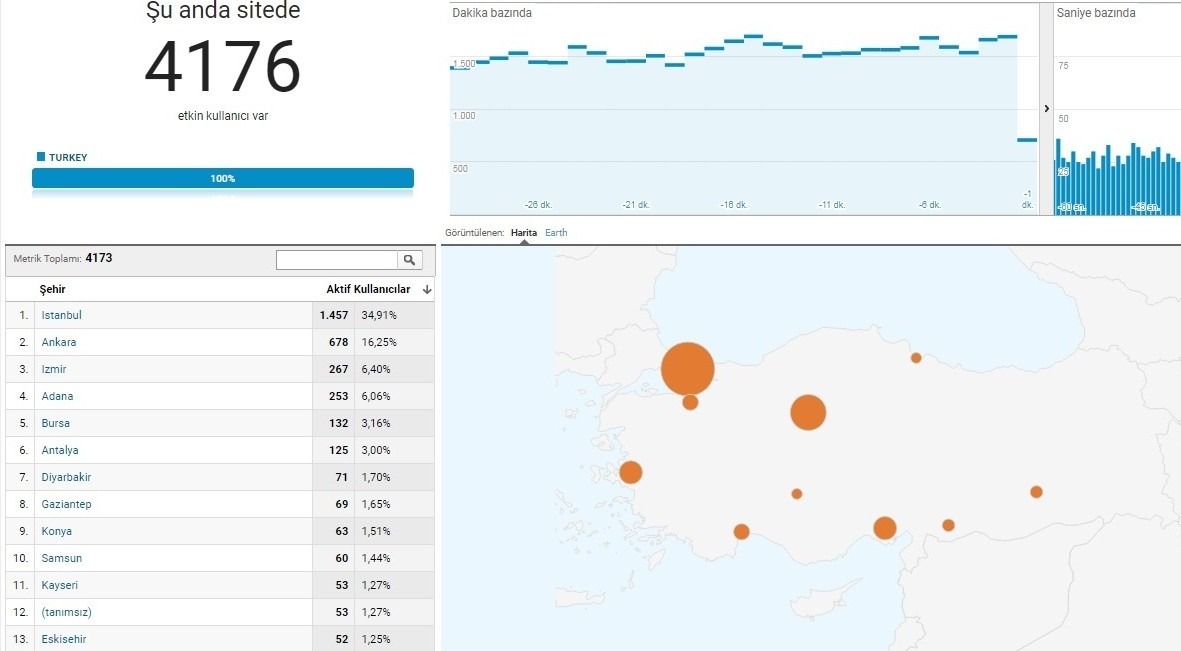Click the sort arrow next to Aktif Kullanıcılar
Viewport: 1181px width, 651px height.
[x=427, y=289]
